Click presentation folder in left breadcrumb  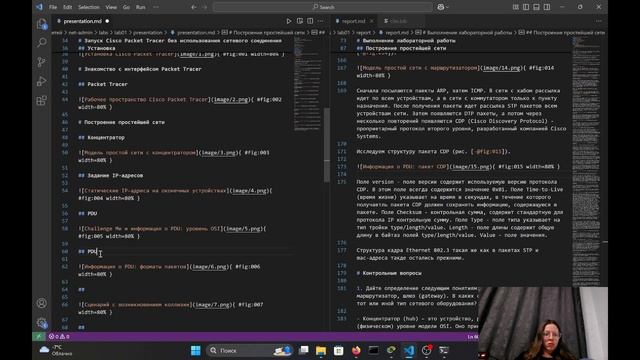tap(148, 33)
